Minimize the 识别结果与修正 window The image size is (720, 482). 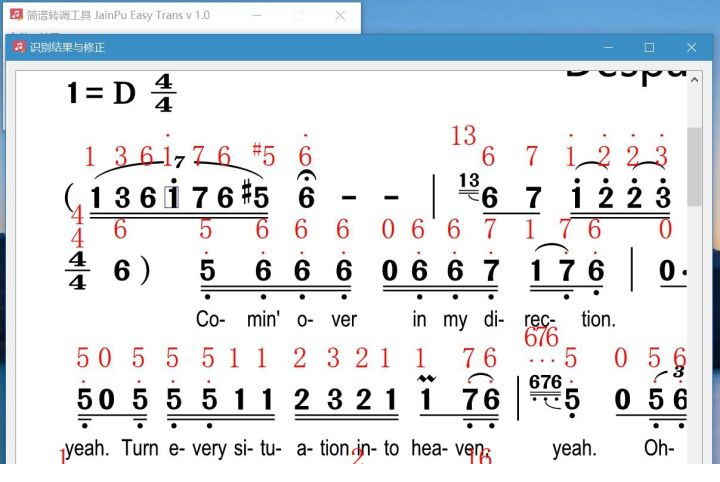(x=608, y=47)
